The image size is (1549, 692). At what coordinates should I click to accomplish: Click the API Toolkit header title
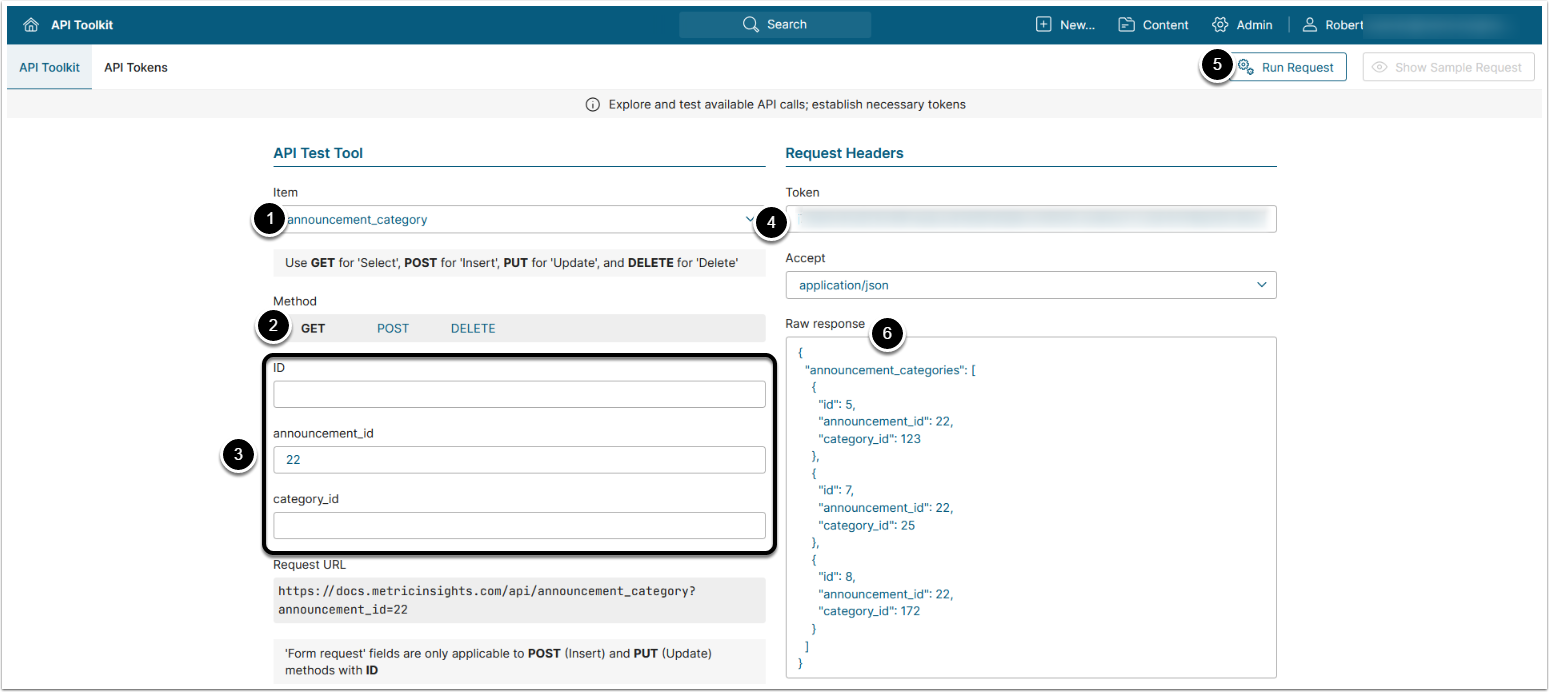(x=82, y=25)
